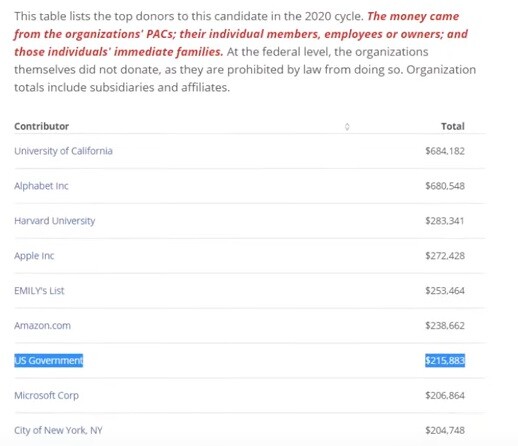Open the Apple Inc contributor link
Viewport: 518px width, 446px height.
point(34,256)
